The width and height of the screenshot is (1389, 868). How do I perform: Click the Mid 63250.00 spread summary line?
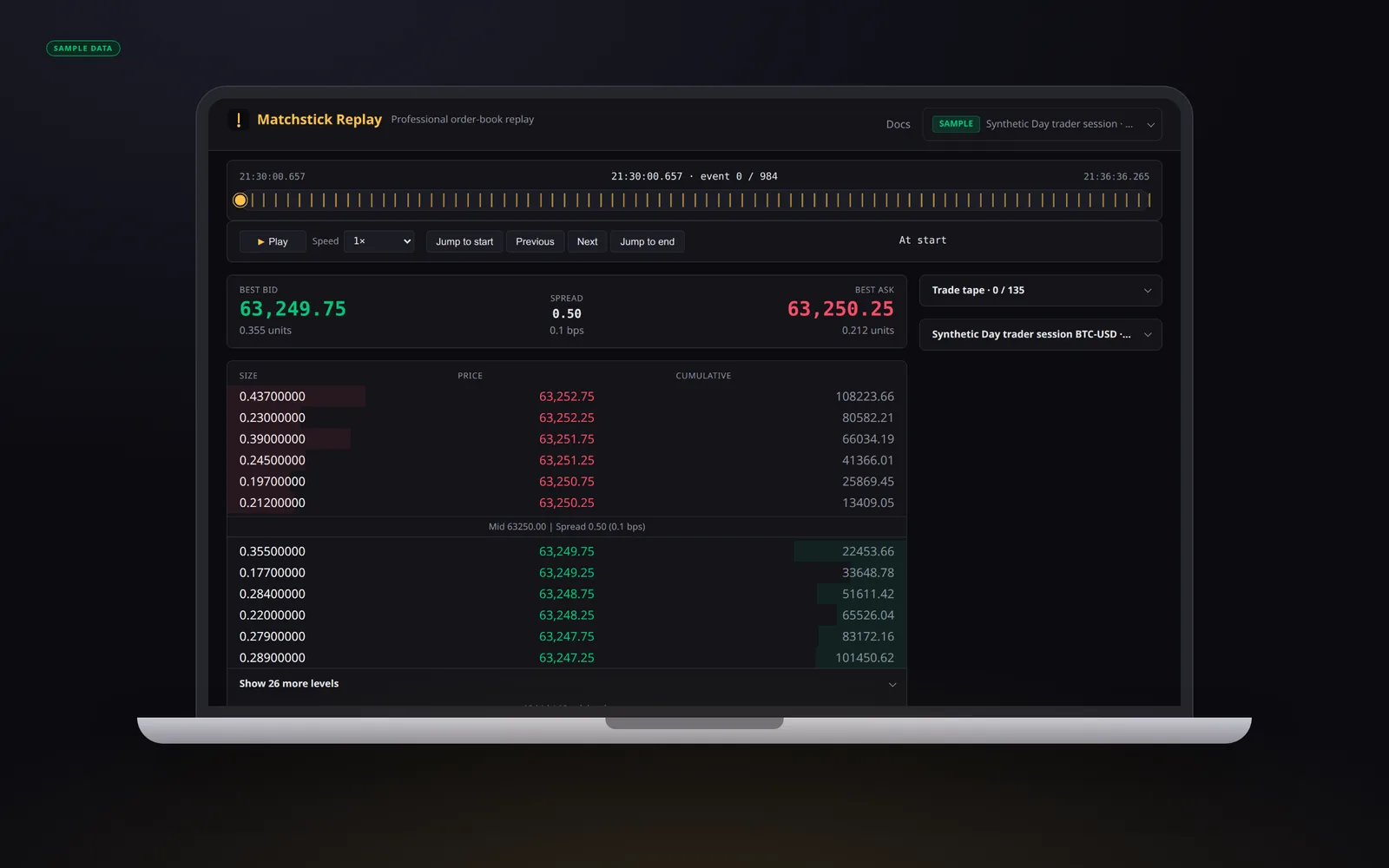click(x=567, y=527)
